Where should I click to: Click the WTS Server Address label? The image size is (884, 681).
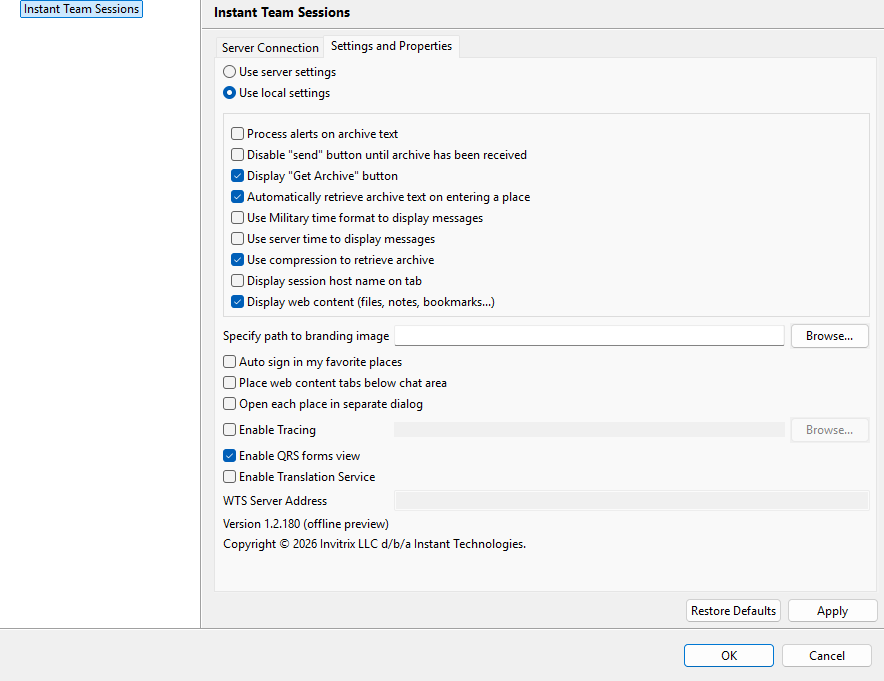[x=275, y=501]
